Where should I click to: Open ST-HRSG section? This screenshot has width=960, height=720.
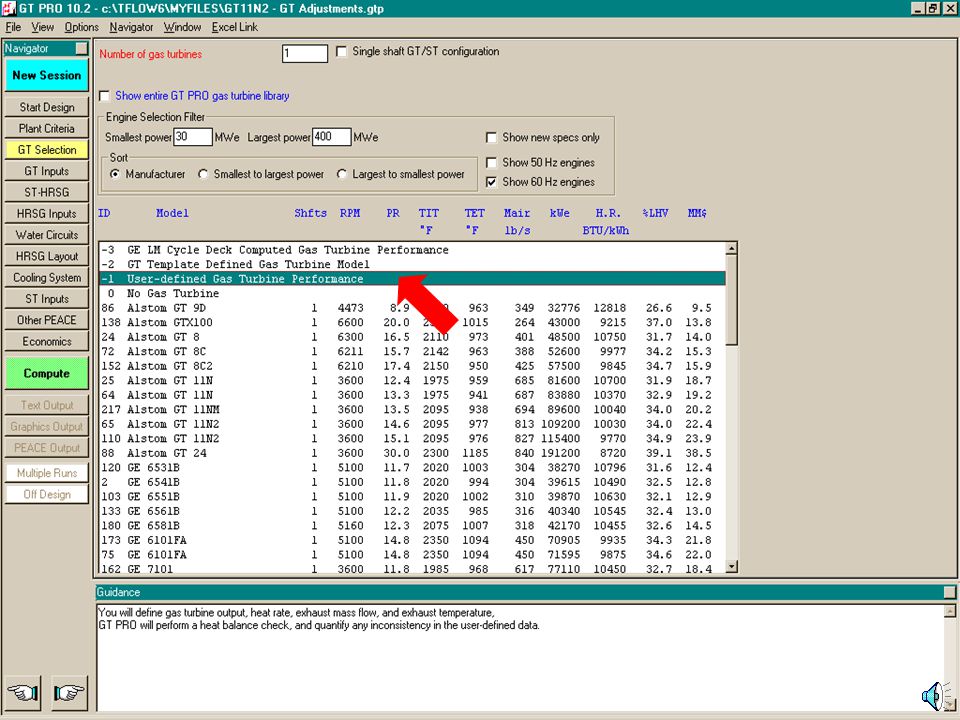coord(47,192)
